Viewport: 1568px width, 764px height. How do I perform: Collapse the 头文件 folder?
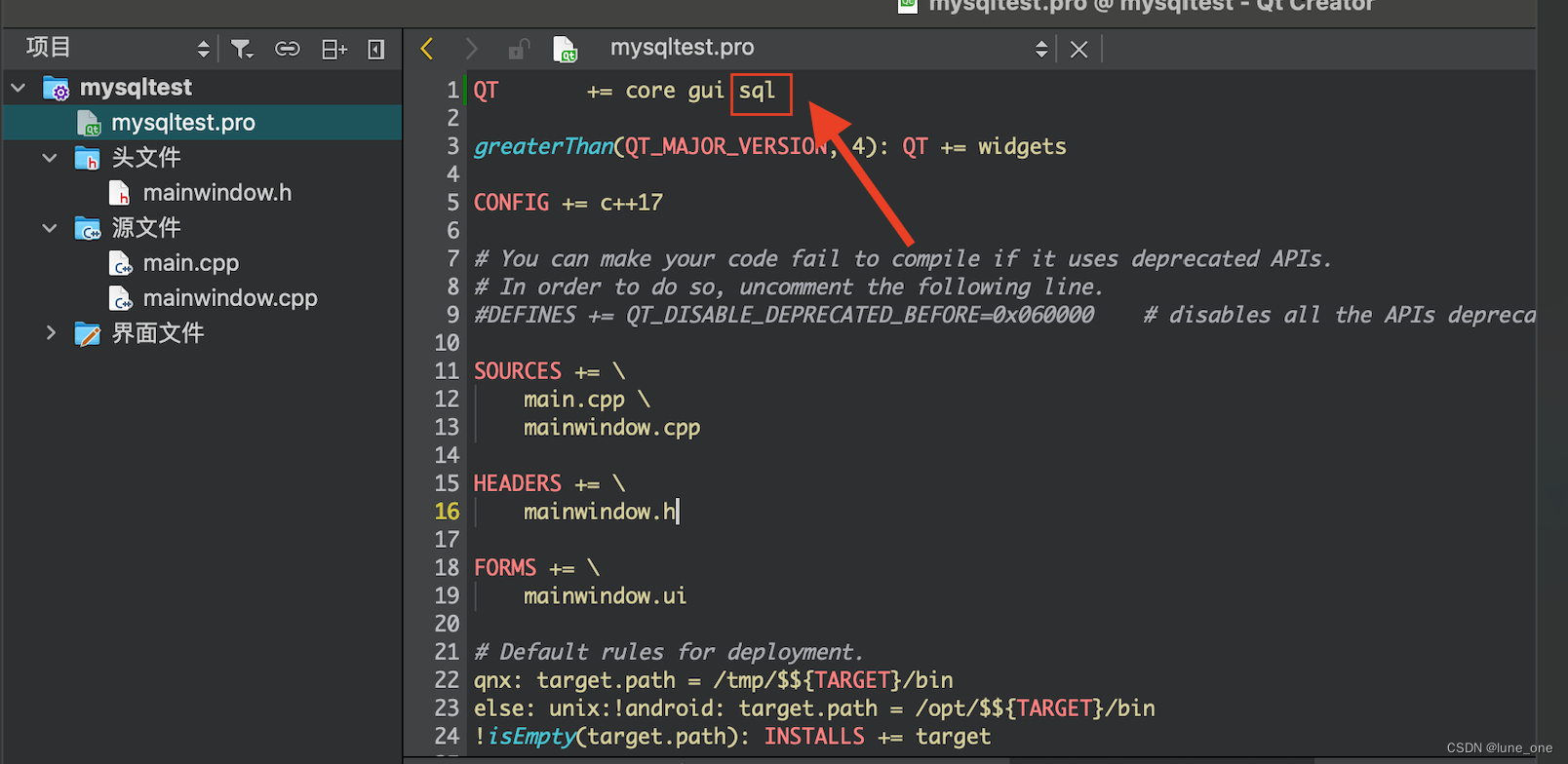tap(50, 158)
